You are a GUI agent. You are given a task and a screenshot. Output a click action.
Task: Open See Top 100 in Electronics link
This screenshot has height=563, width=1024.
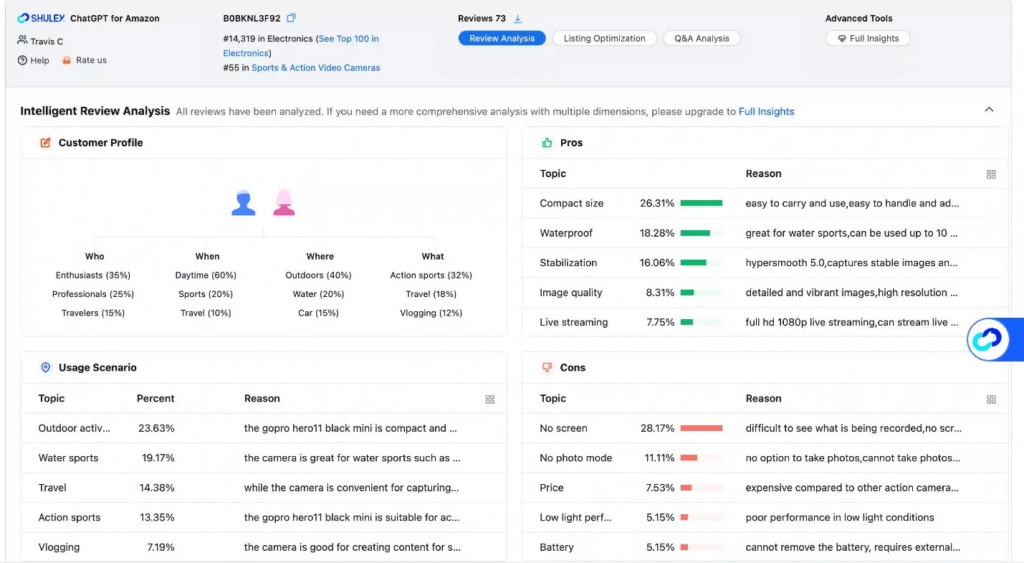(301, 46)
